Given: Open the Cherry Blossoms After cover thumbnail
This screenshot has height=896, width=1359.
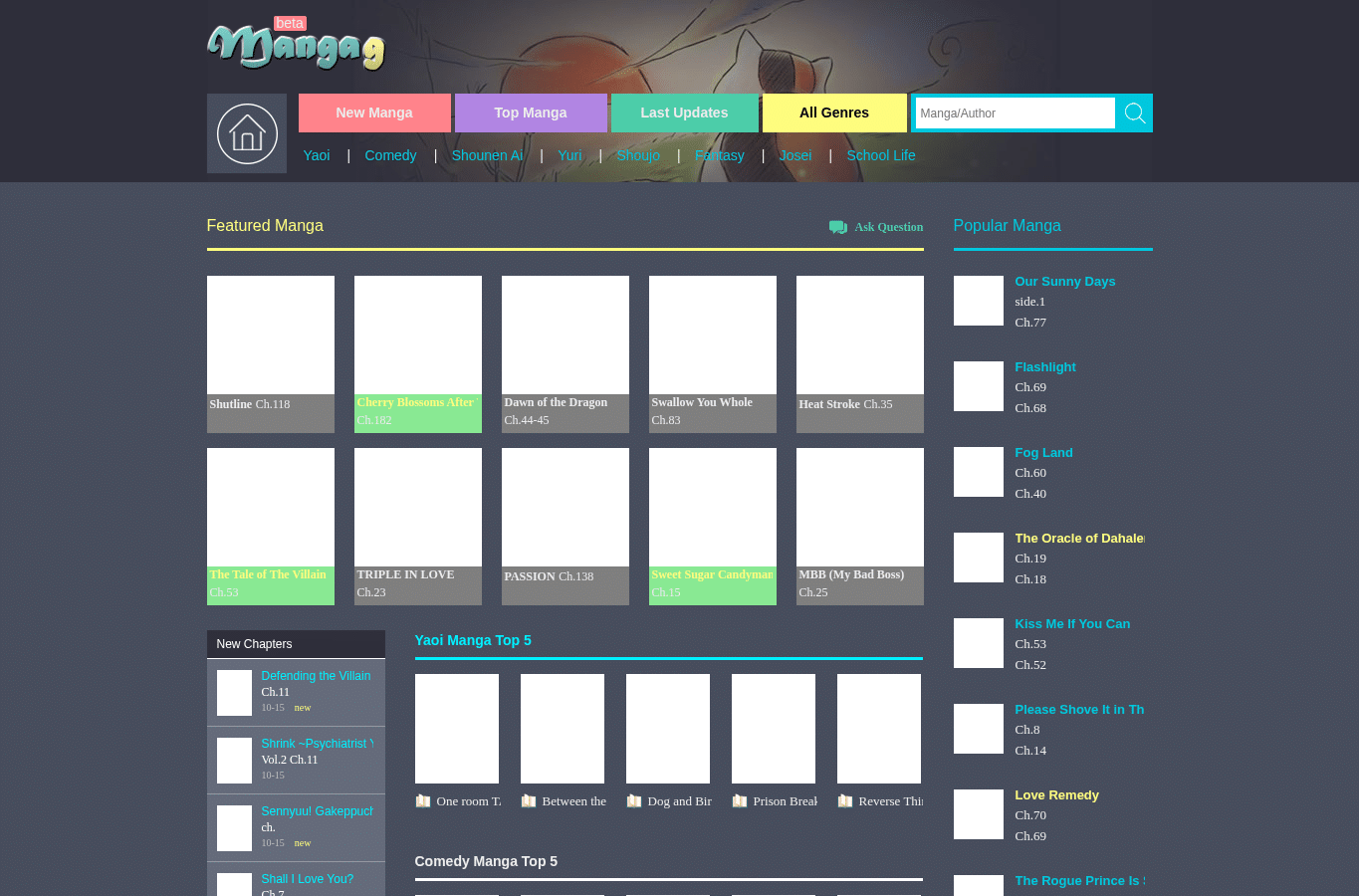Looking at the screenshot, I should (418, 335).
